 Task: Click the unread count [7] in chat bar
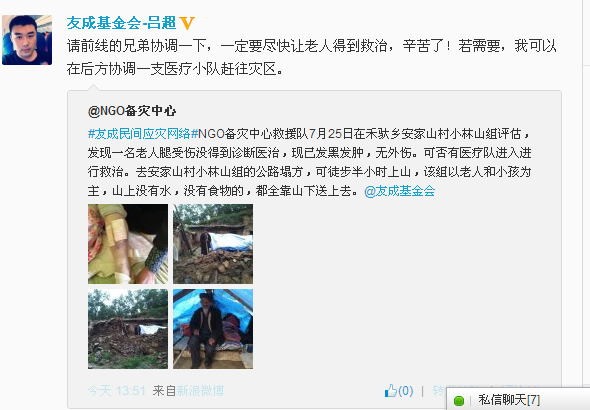pyautogui.click(x=534, y=399)
